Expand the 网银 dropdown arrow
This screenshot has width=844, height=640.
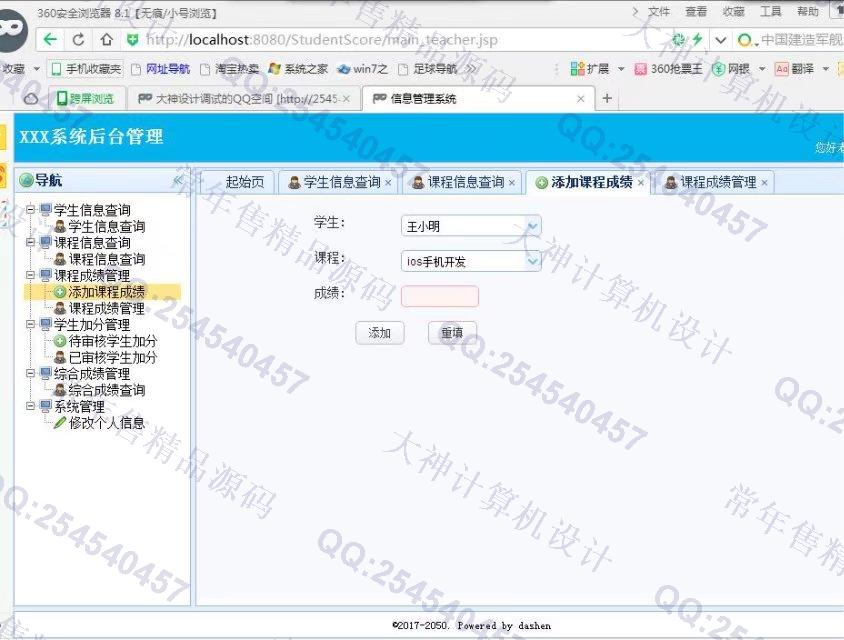tap(762, 69)
